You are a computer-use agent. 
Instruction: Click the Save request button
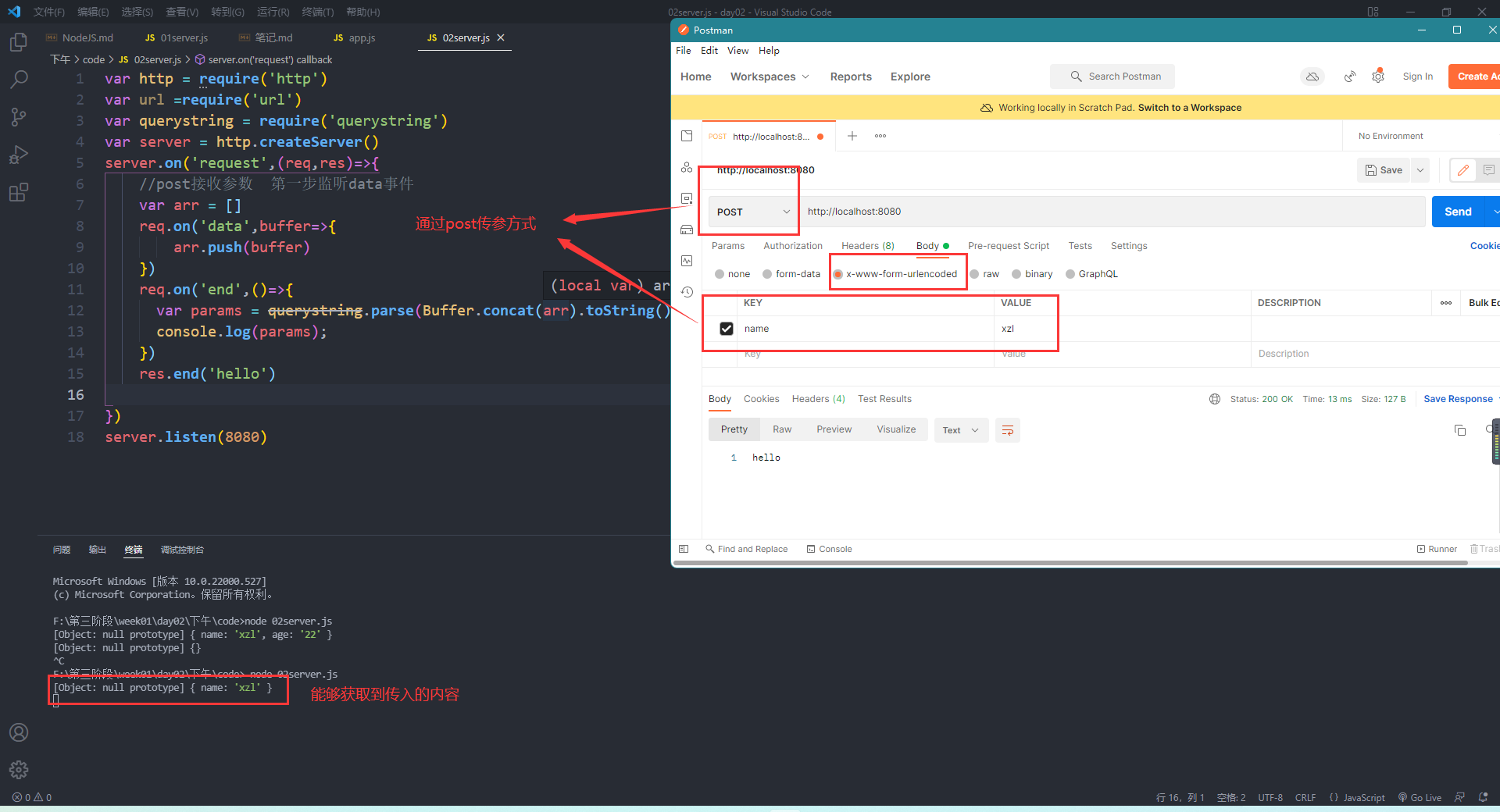1384,170
